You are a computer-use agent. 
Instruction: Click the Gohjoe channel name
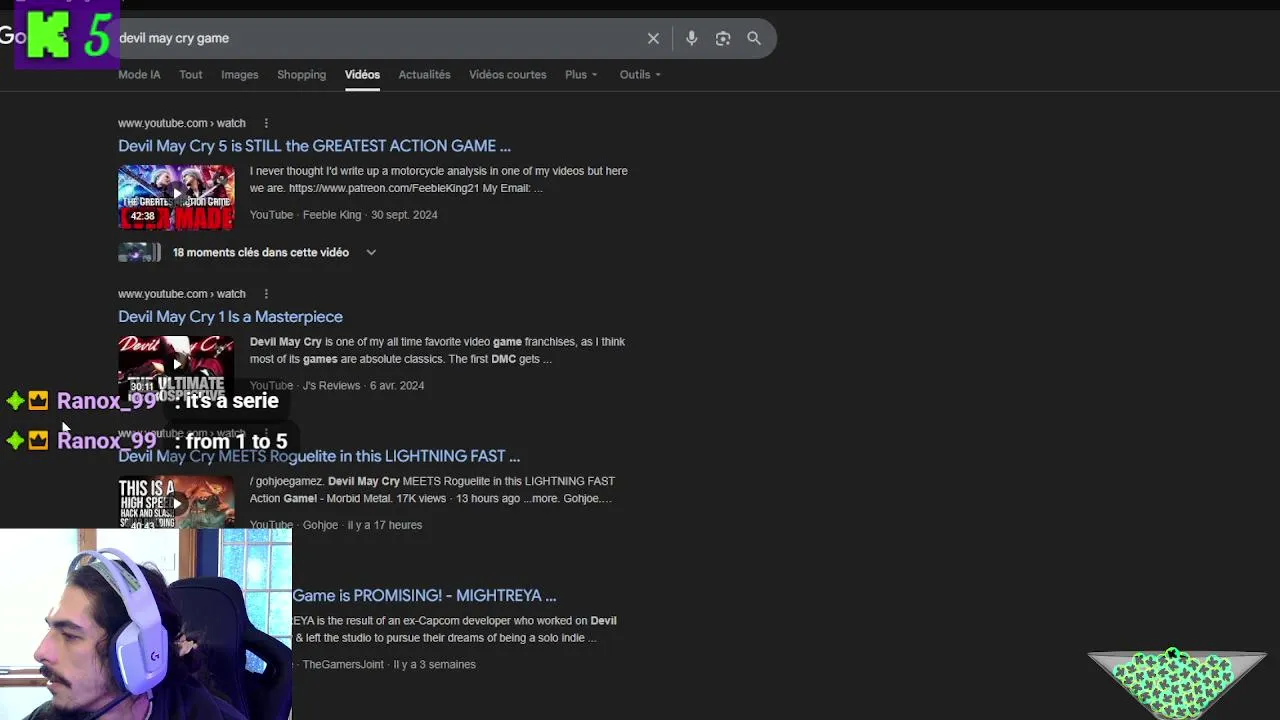tap(320, 525)
